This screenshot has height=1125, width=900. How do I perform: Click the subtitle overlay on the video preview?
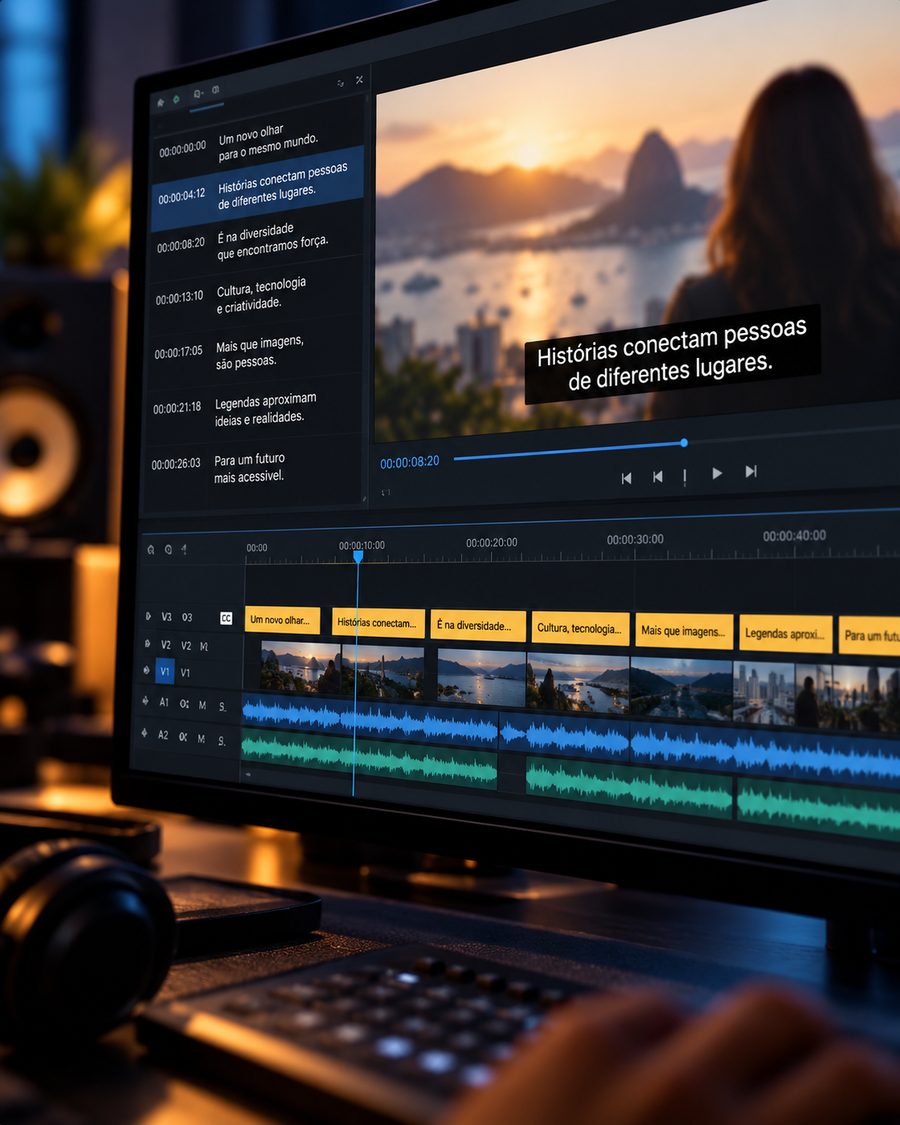click(672, 354)
